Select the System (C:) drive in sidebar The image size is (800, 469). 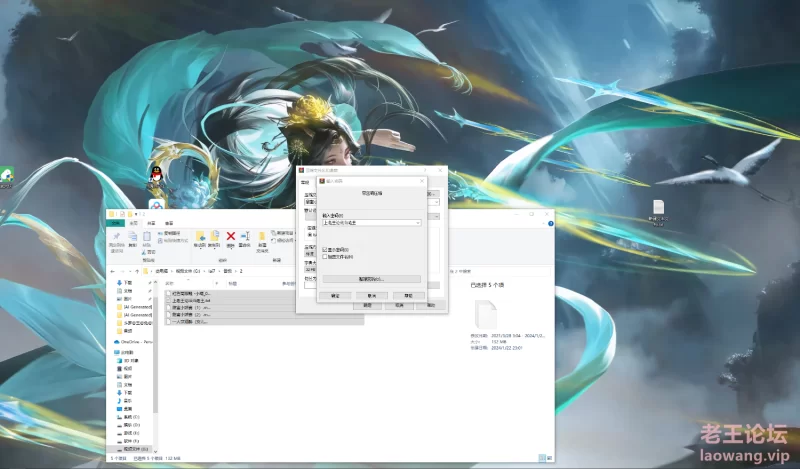click(129, 417)
